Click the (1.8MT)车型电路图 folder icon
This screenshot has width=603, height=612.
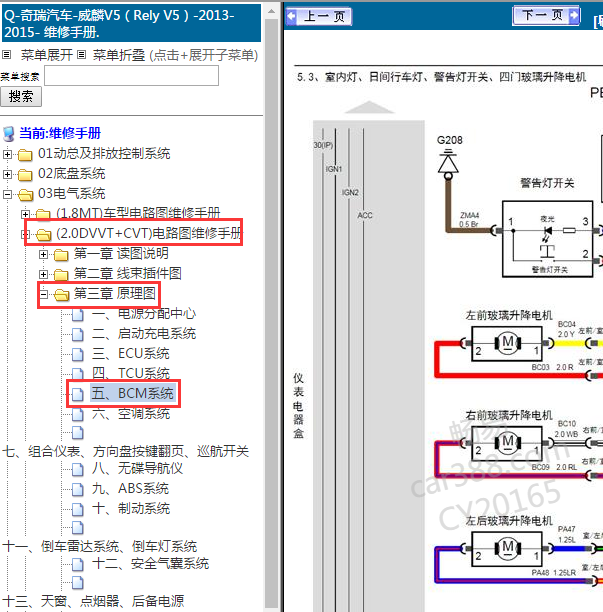click(x=43, y=214)
